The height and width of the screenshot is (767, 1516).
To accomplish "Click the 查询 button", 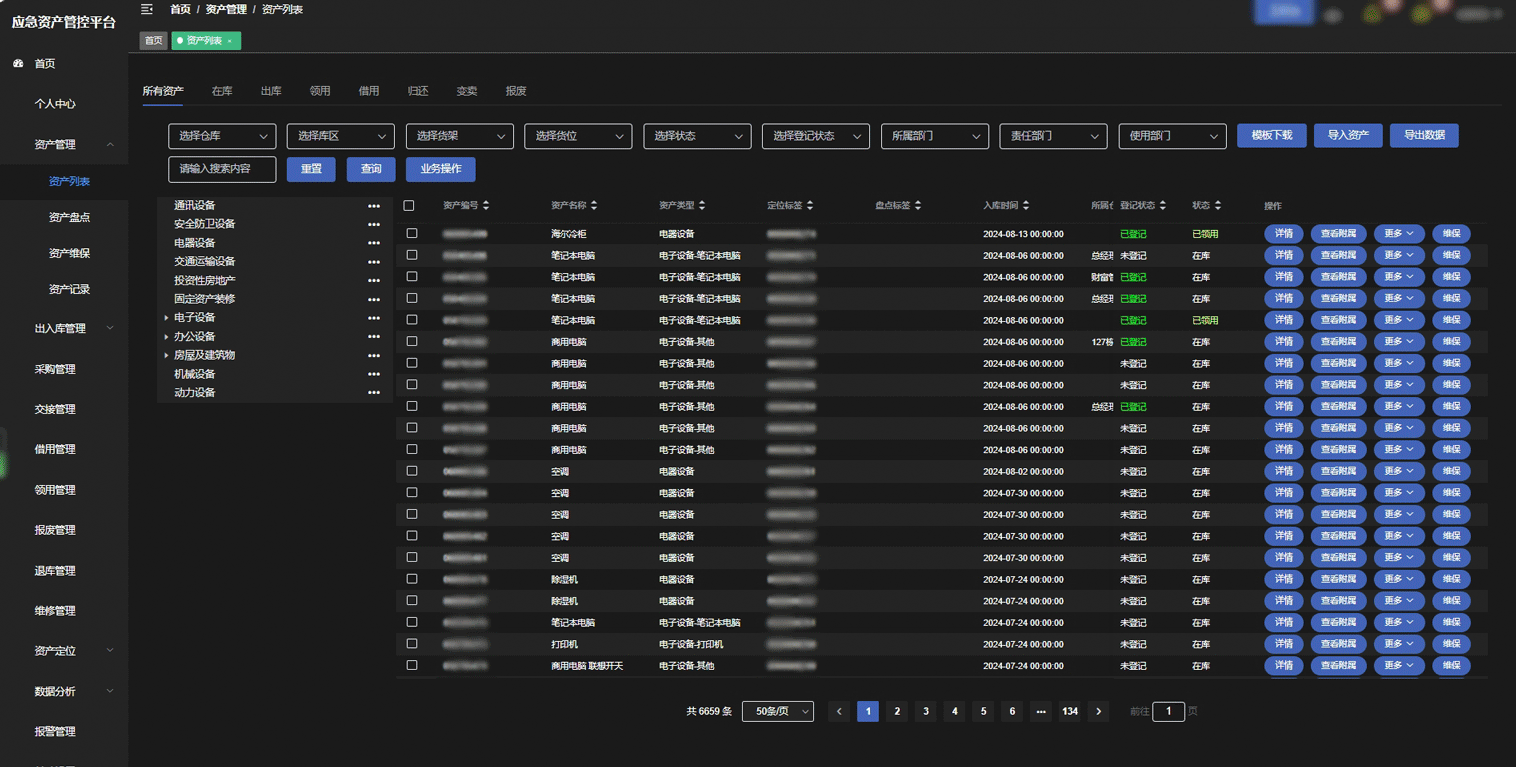I will coord(371,169).
